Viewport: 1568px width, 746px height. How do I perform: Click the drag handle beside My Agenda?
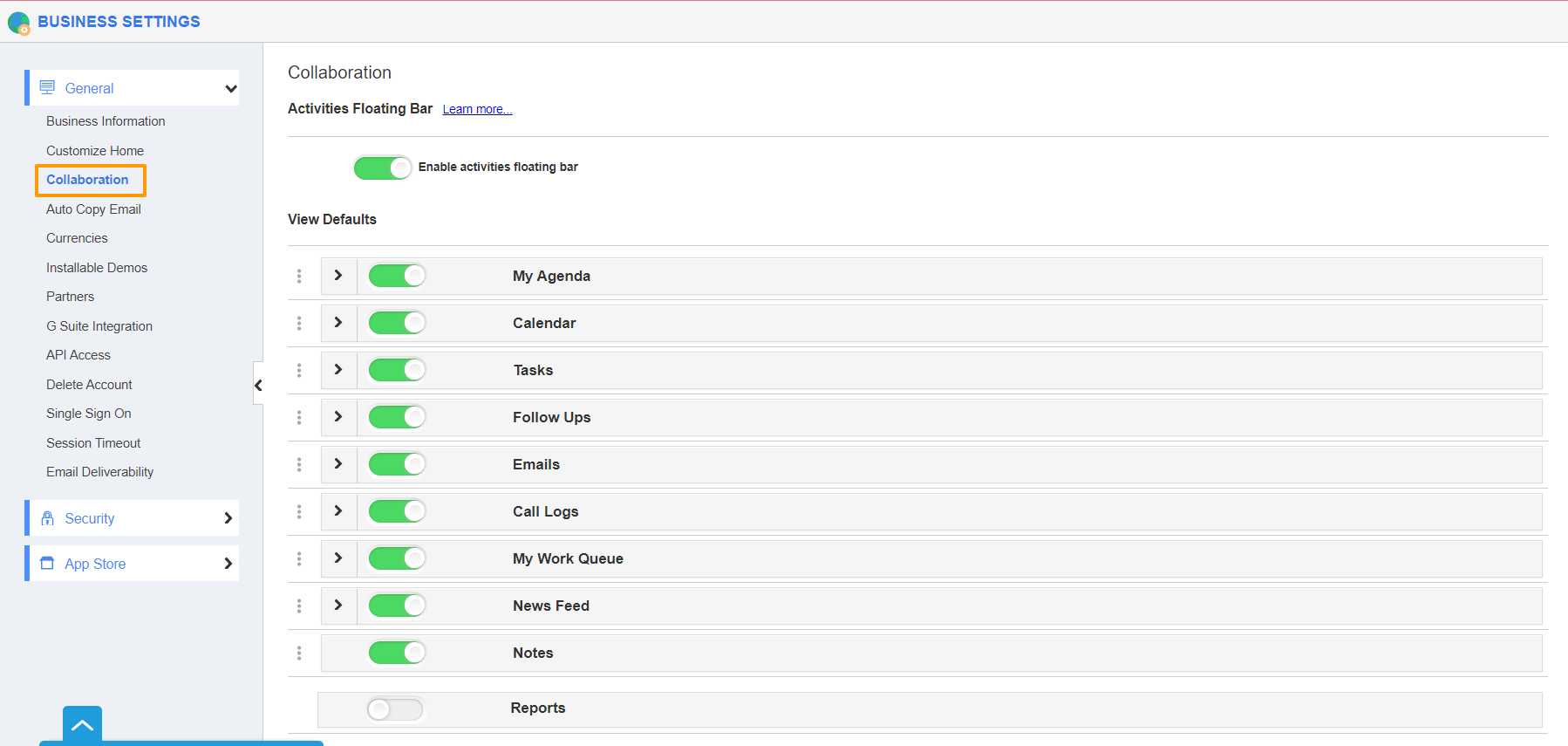coord(299,276)
